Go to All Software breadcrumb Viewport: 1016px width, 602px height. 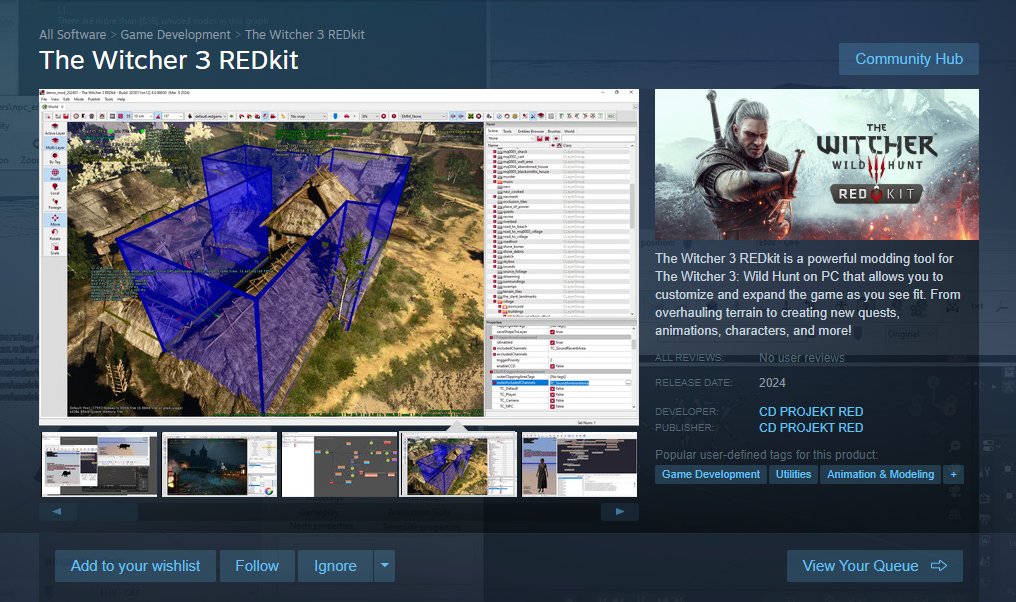[x=73, y=34]
